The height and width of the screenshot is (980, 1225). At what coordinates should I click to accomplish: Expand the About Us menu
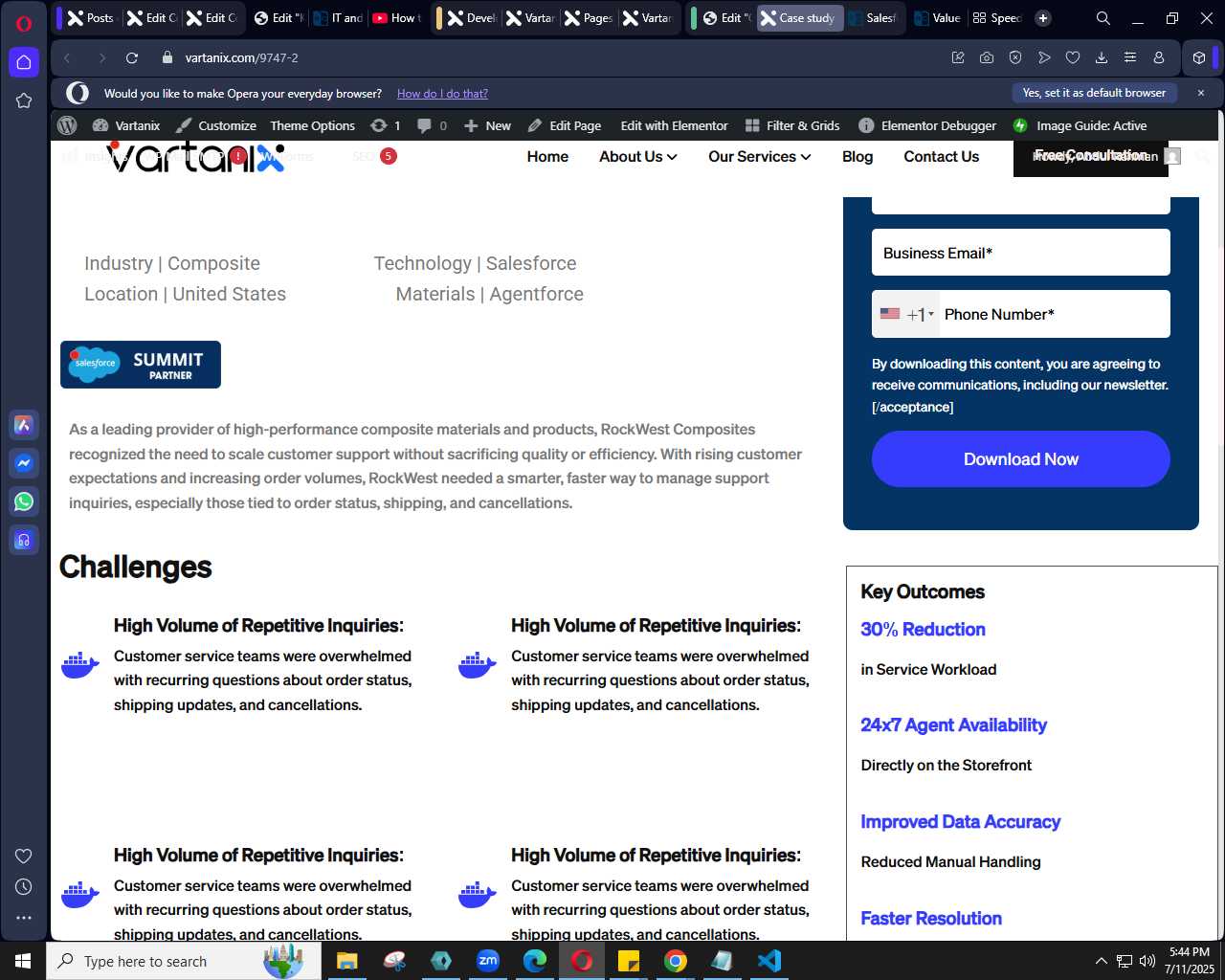point(638,157)
